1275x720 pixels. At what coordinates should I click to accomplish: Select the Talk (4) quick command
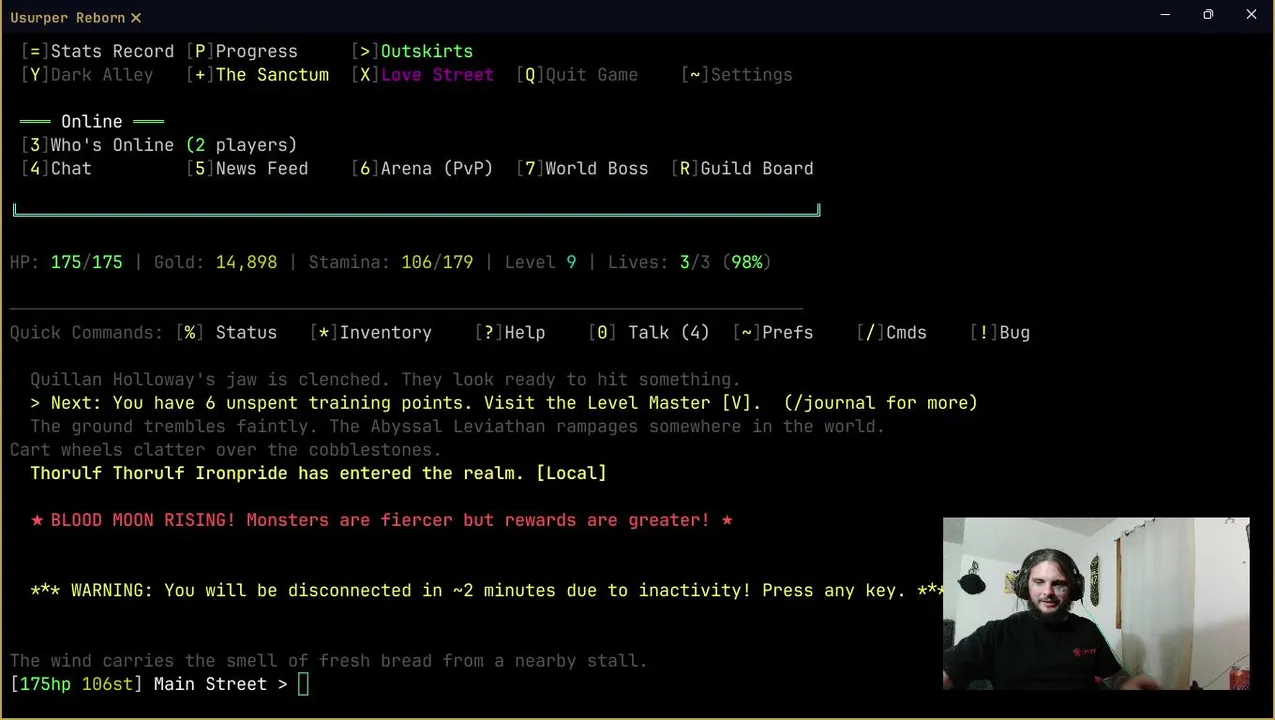click(649, 333)
